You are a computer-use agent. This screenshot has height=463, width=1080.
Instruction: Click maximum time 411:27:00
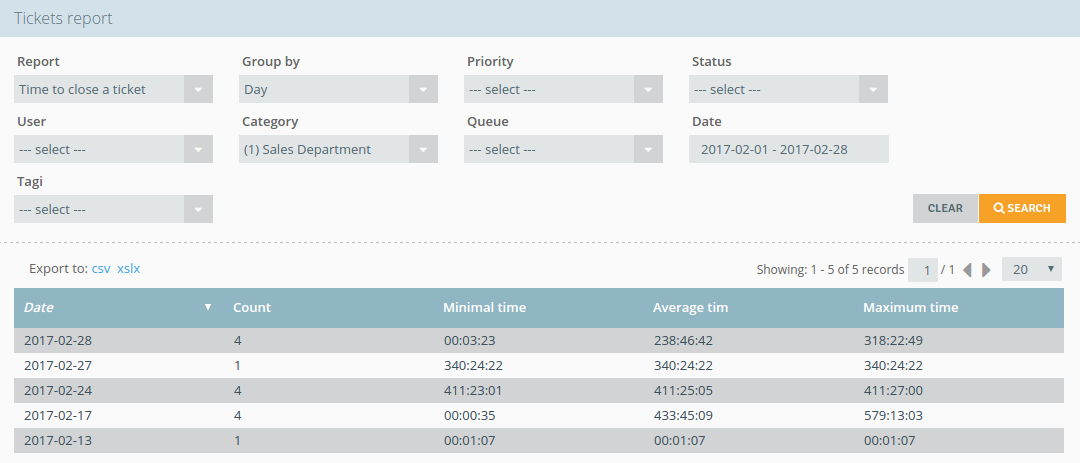pos(893,391)
